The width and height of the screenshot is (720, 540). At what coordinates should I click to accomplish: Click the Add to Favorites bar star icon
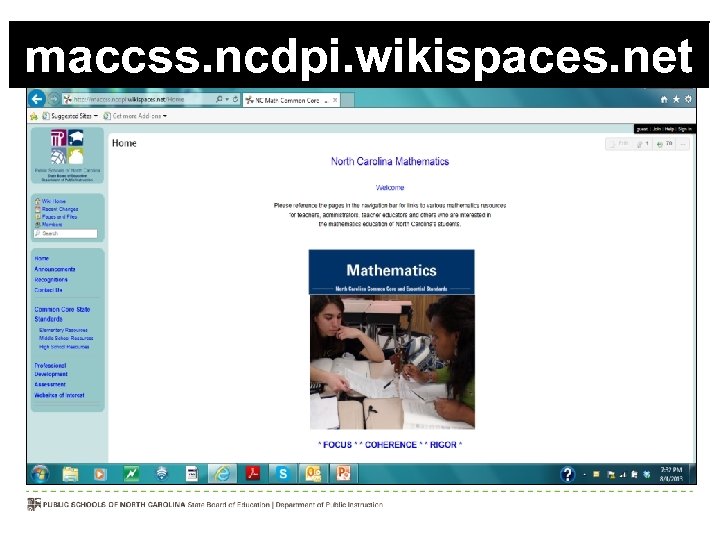(x=34, y=116)
